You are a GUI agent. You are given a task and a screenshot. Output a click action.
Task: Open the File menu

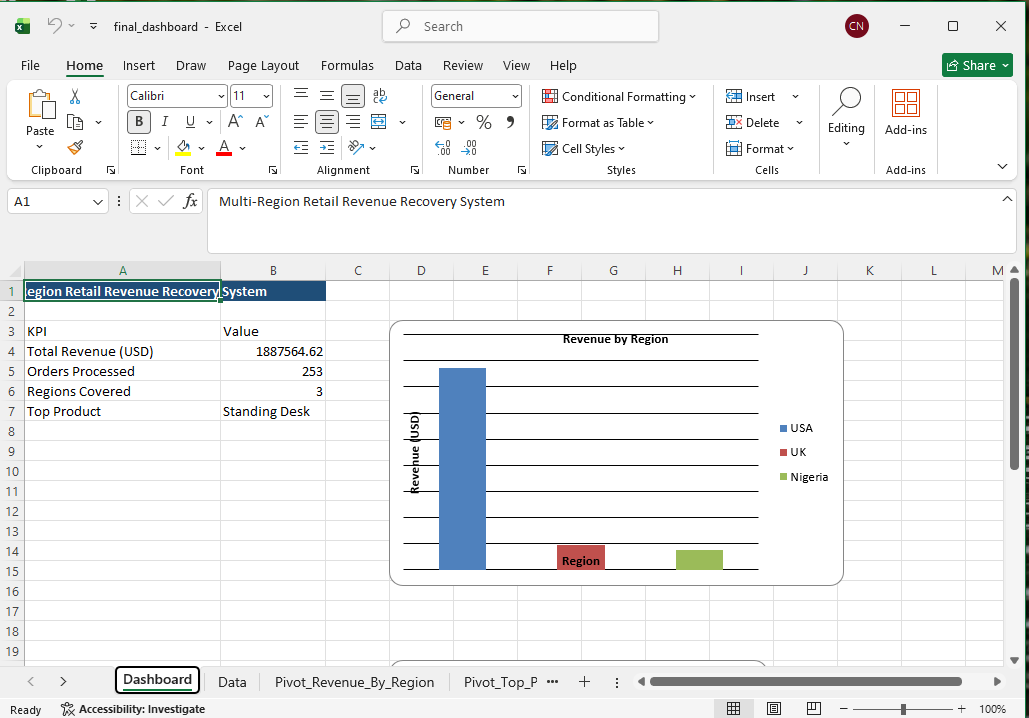coord(30,66)
